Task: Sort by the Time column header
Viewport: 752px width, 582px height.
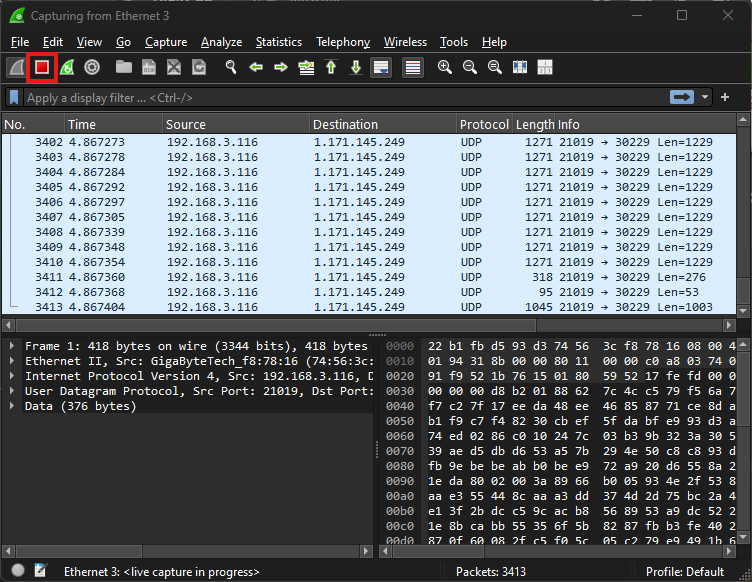Action: tap(114, 125)
